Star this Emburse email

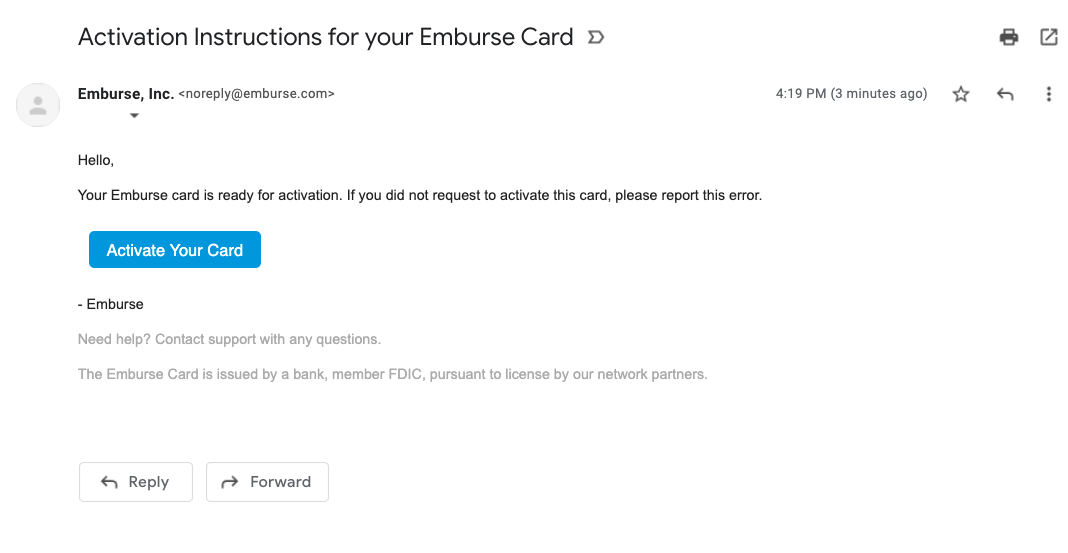point(961,94)
